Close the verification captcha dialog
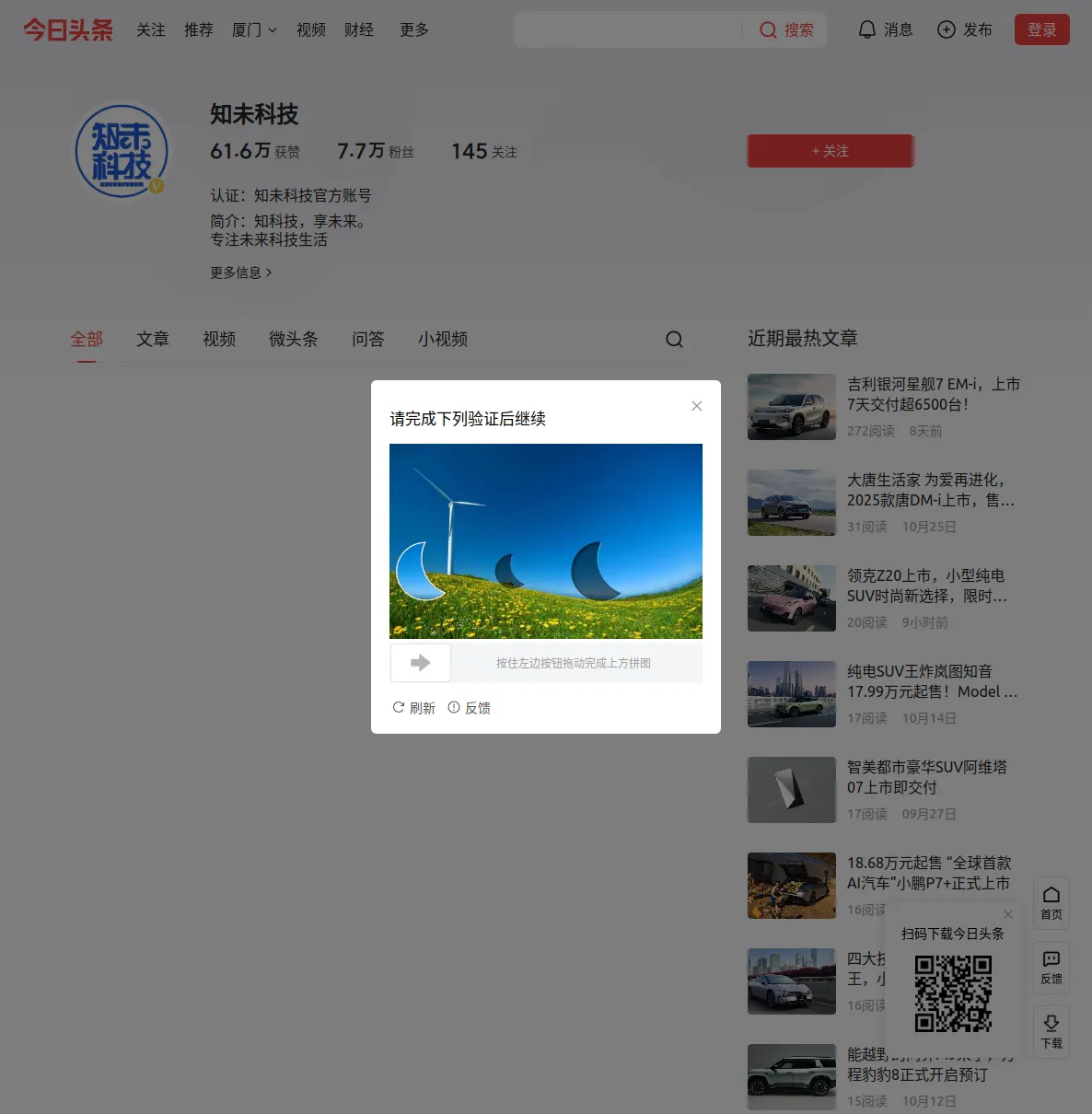 coord(697,406)
